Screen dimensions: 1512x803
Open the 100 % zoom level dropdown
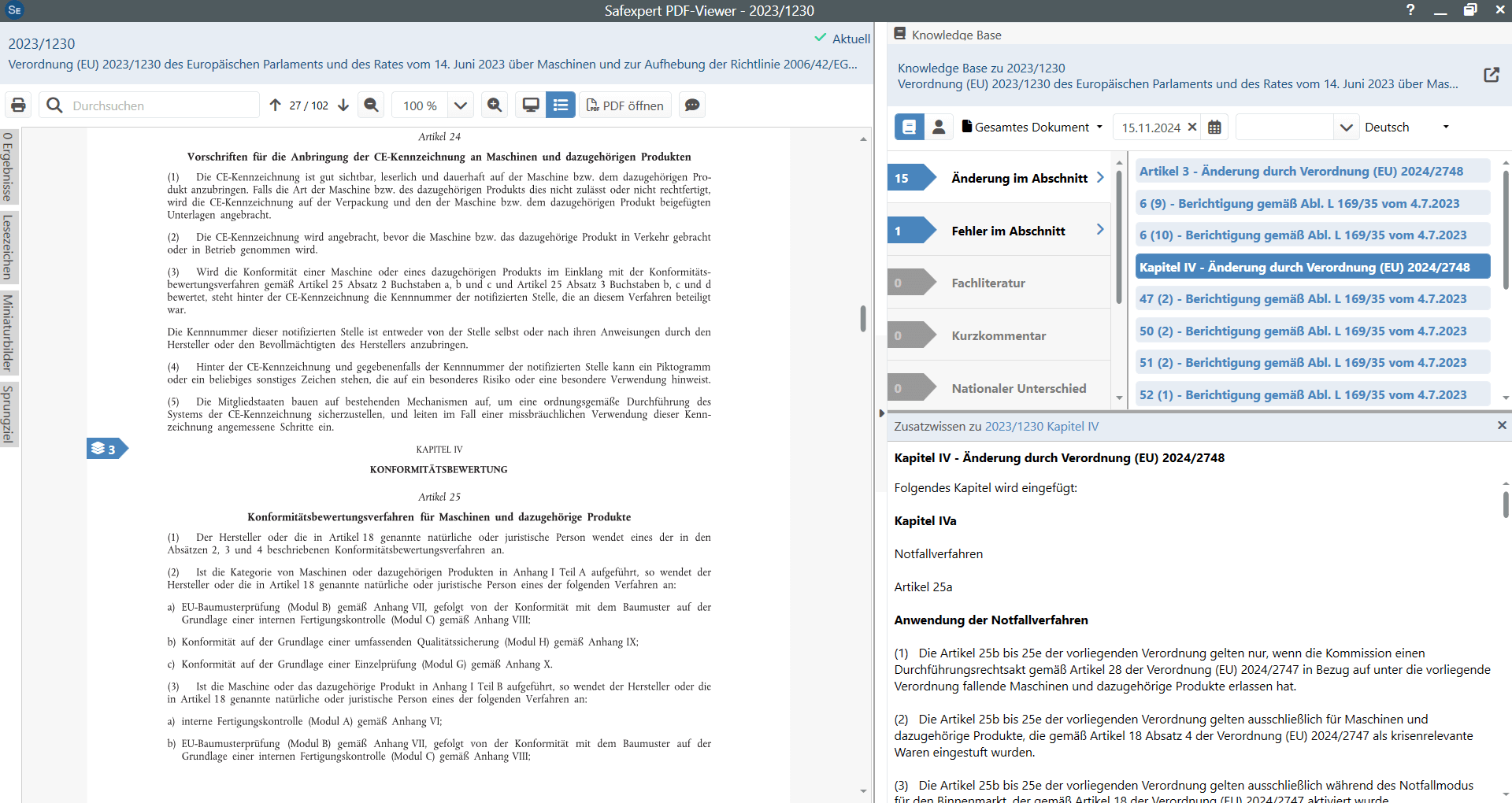tap(461, 105)
